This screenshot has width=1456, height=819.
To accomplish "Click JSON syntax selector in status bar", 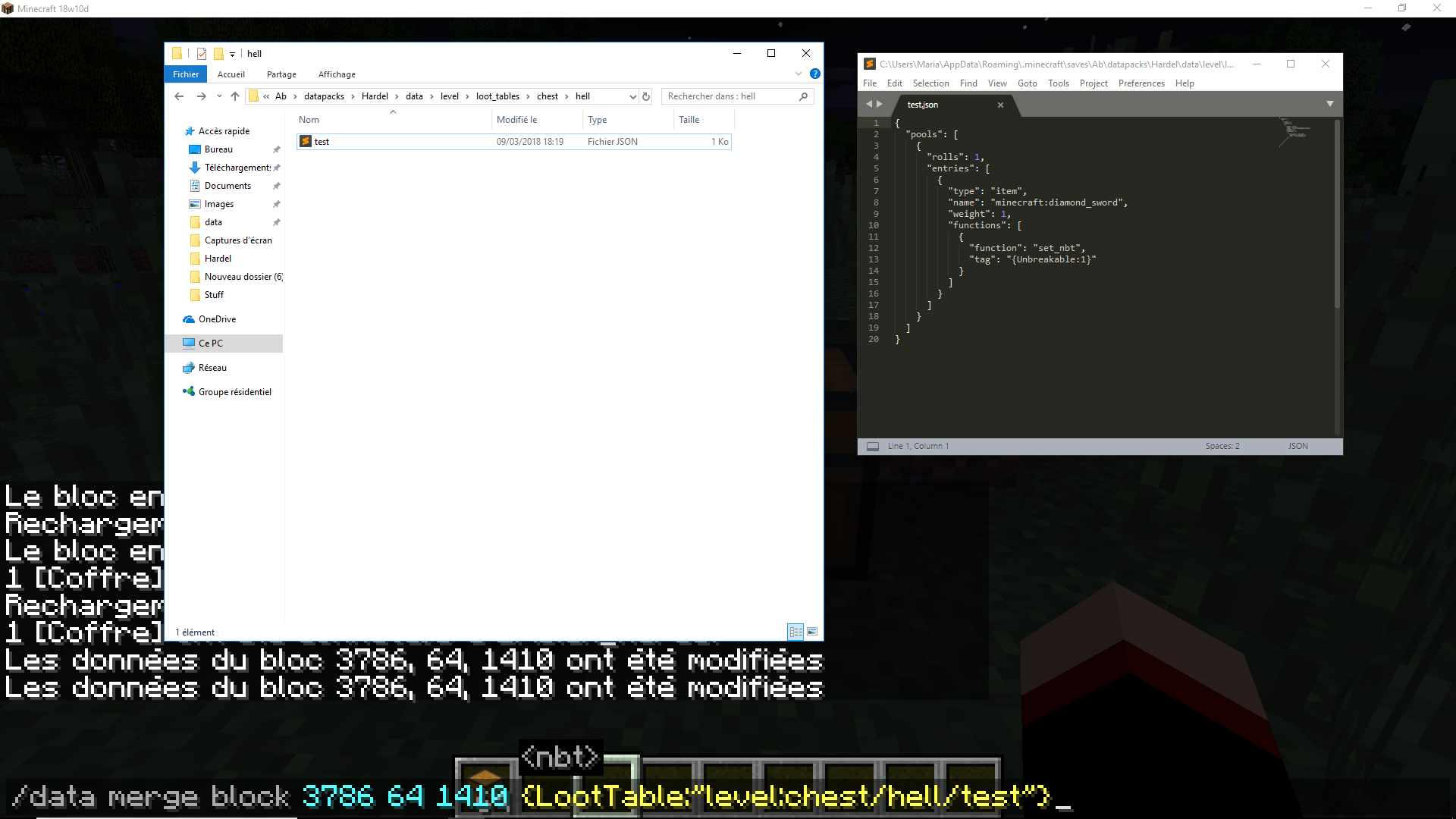I will coord(1298,446).
